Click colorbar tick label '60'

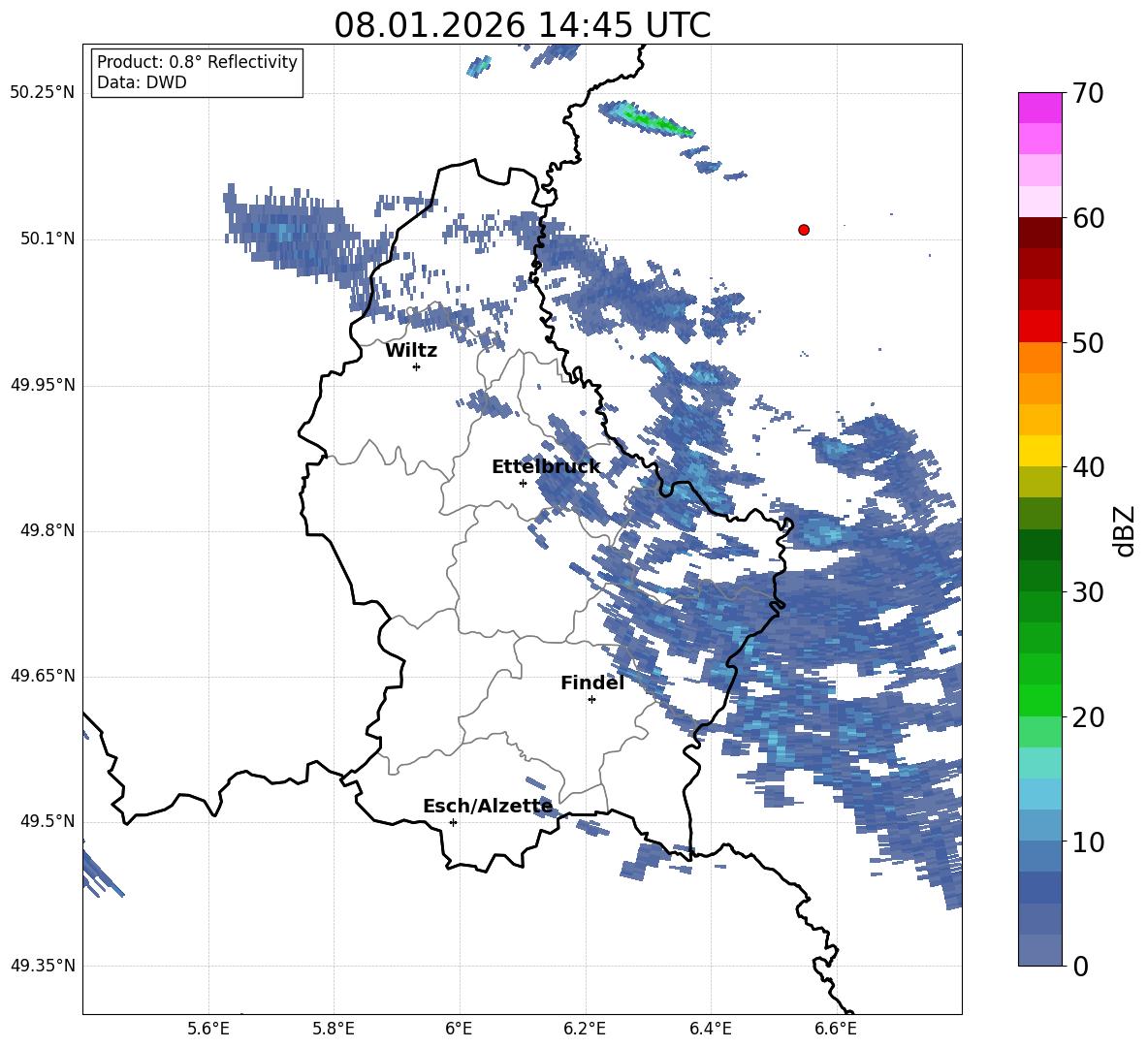(1088, 218)
